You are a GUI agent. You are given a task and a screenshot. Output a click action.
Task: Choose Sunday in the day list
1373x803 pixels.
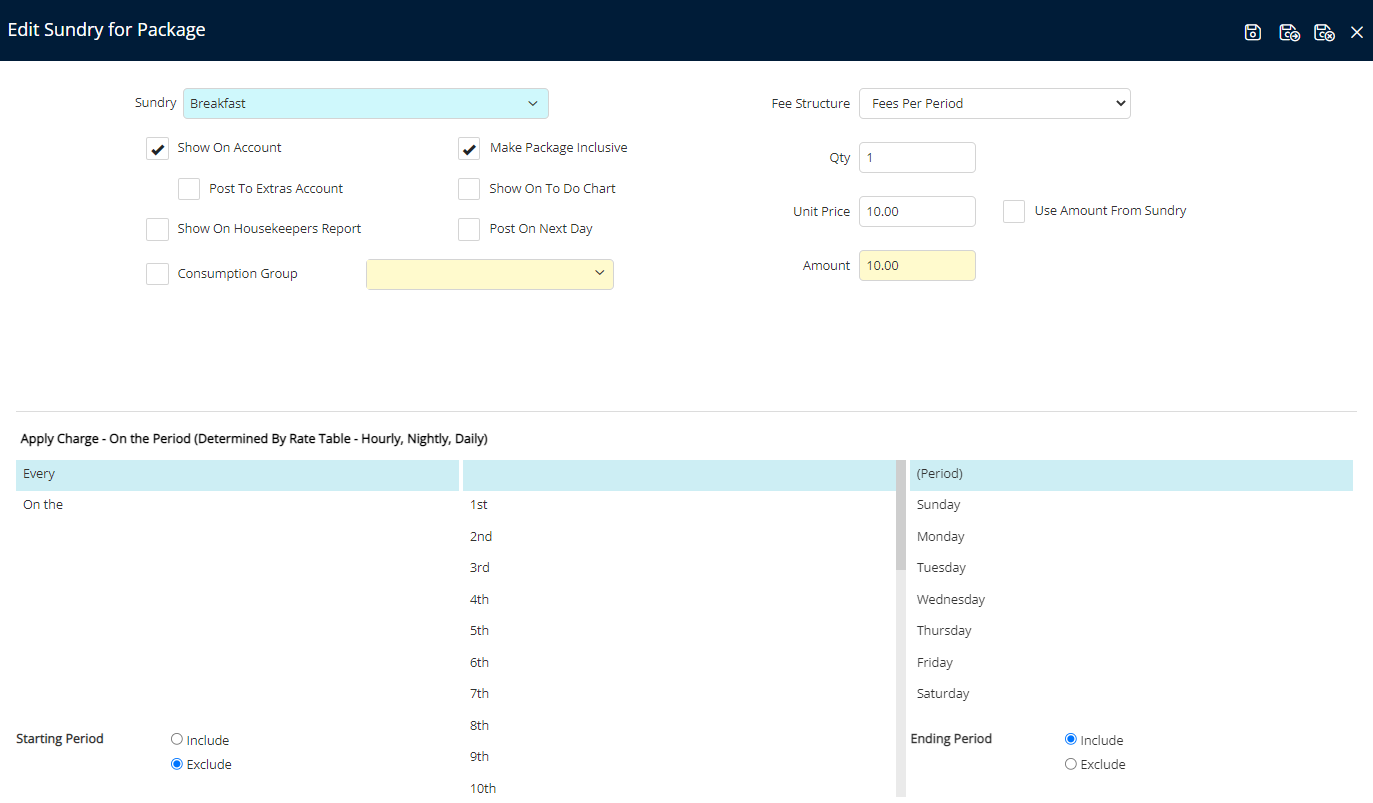(1131, 505)
